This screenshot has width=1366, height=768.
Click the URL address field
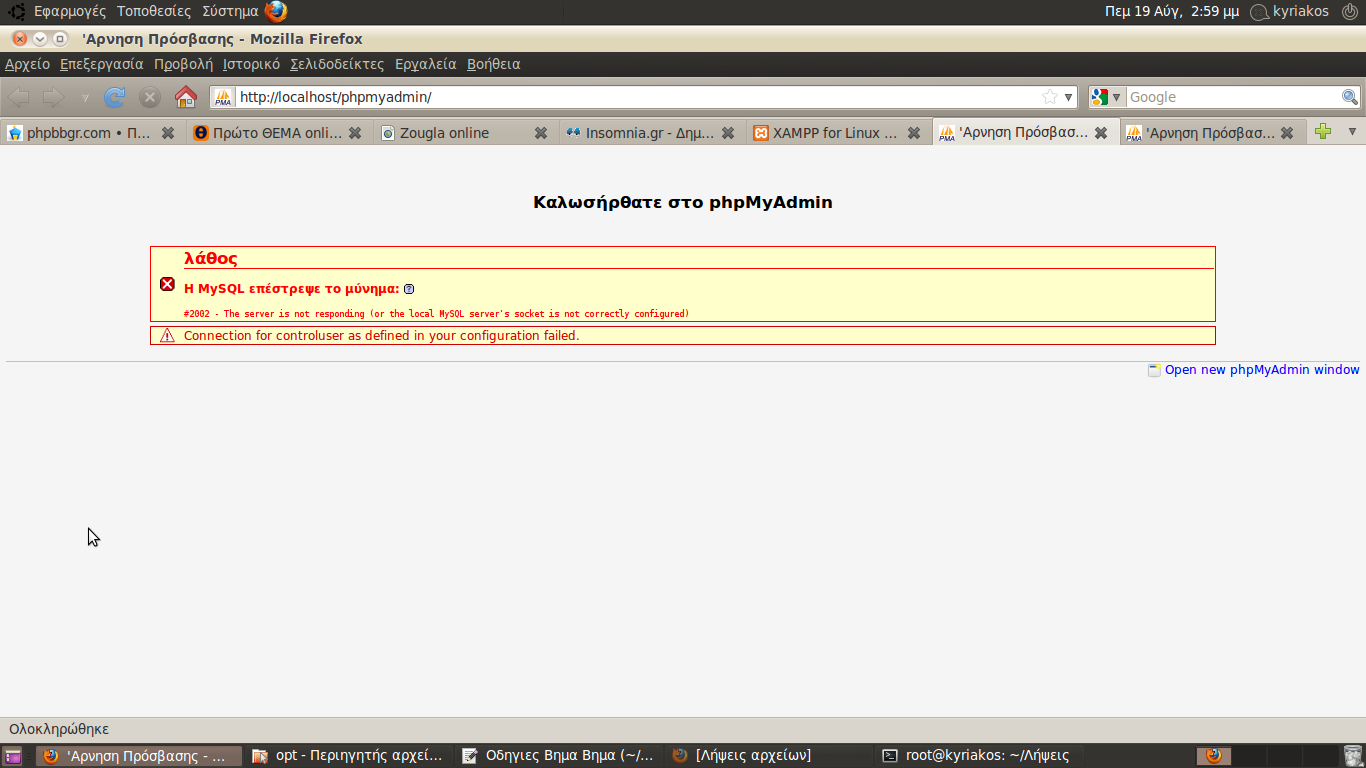(x=638, y=97)
